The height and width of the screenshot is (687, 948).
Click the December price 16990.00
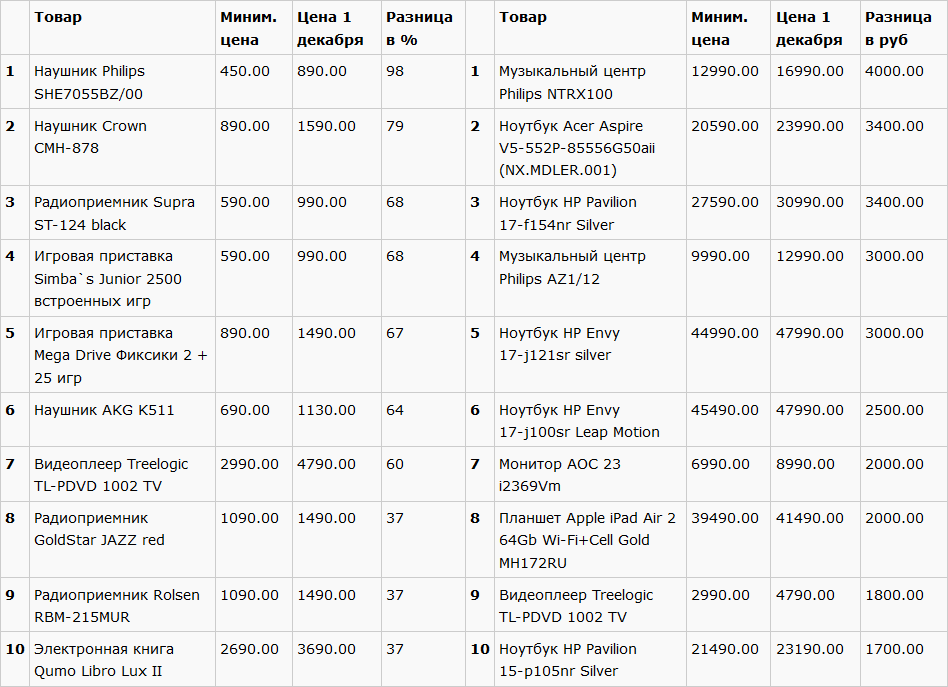pyautogui.click(x=810, y=71)
